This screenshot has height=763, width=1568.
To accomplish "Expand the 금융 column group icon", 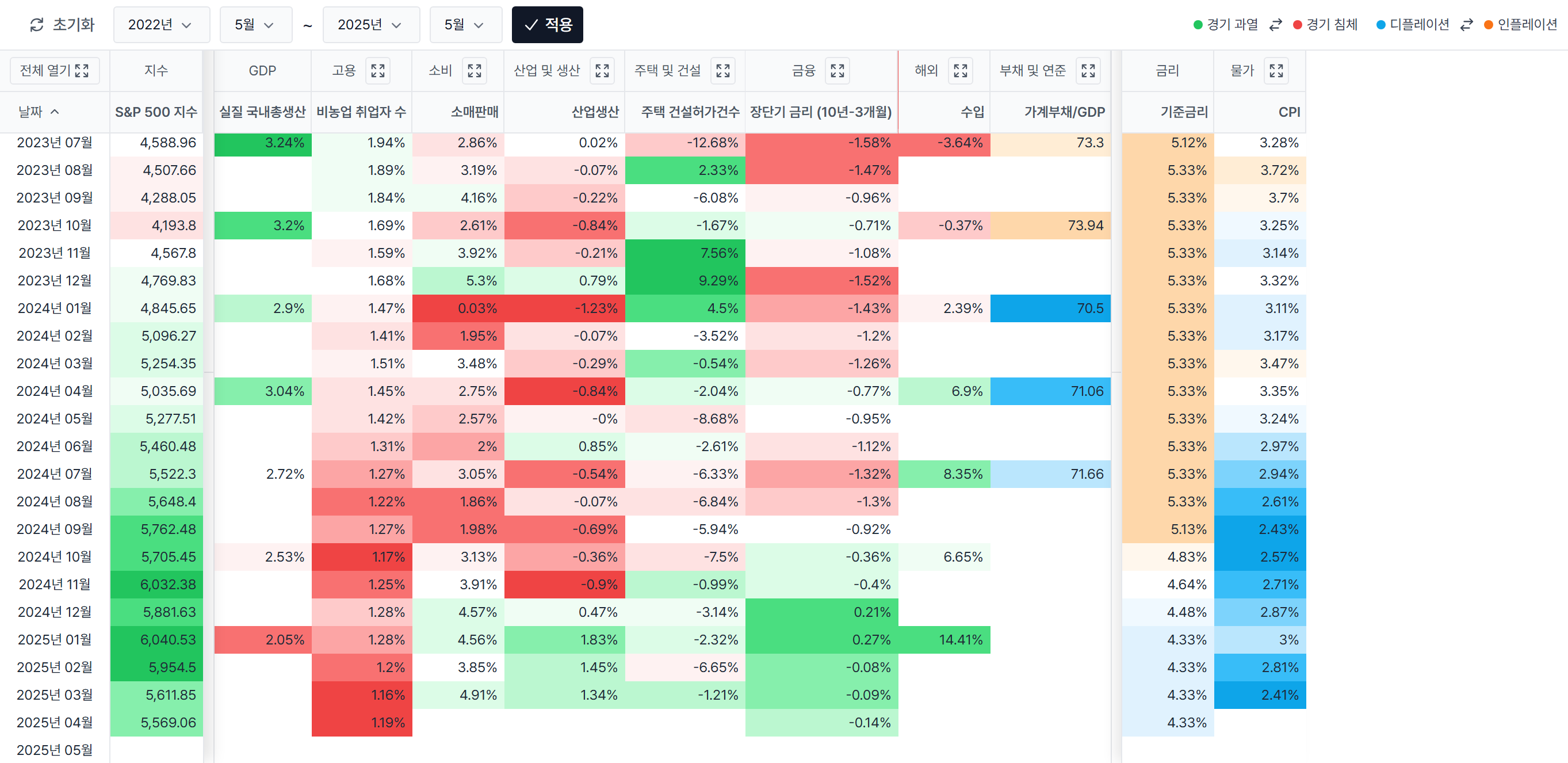I will click(x=837, y=71).
